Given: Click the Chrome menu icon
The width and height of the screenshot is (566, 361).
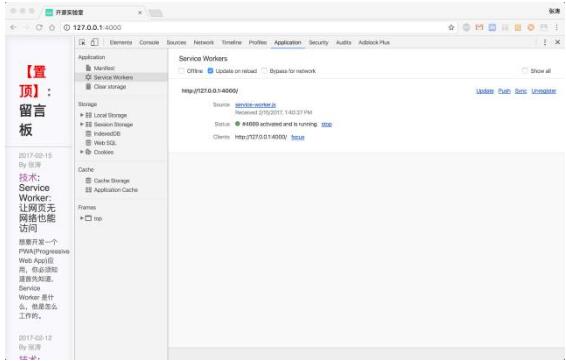Looking at the screenshot, I should 557,27.
